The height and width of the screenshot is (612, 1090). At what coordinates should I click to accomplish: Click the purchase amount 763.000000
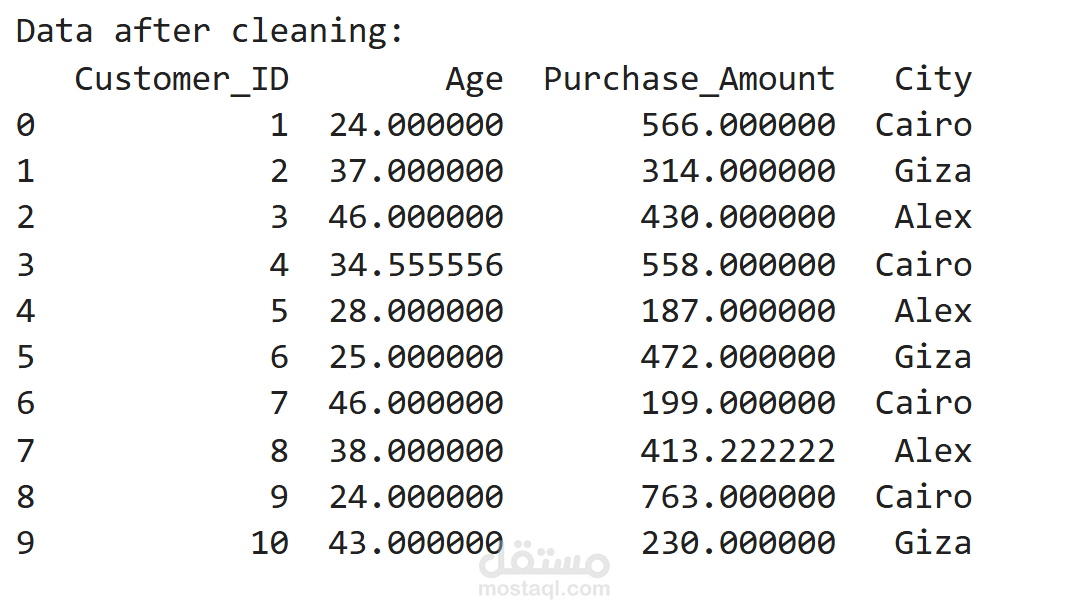[738, 497]
